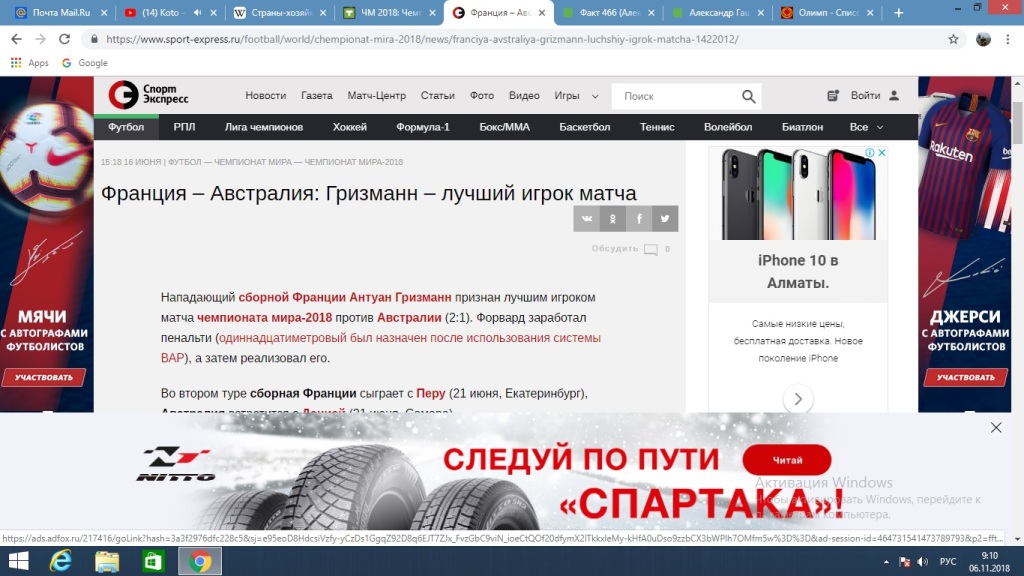Viewport: 1024px width, 576px height.
Task: Open the Windows Start menu
Action: tap(18, 561)
